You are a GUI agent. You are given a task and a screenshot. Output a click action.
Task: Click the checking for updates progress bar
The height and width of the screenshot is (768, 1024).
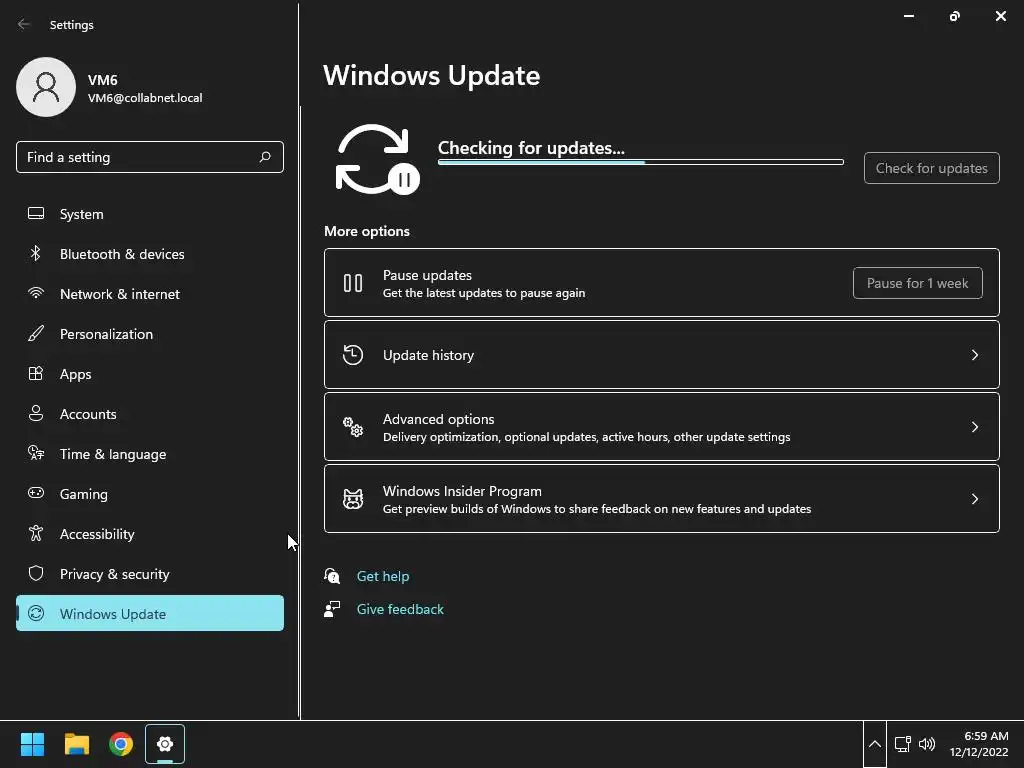point(641,162)
